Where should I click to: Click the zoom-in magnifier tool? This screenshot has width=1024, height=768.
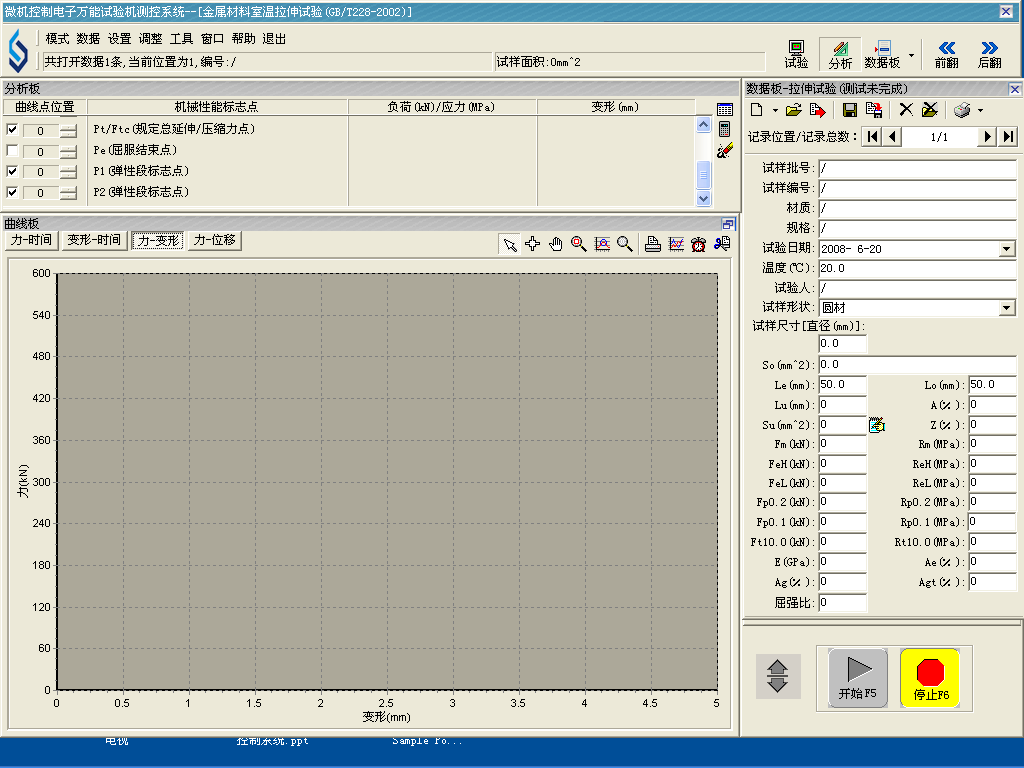tap(578, 243)
